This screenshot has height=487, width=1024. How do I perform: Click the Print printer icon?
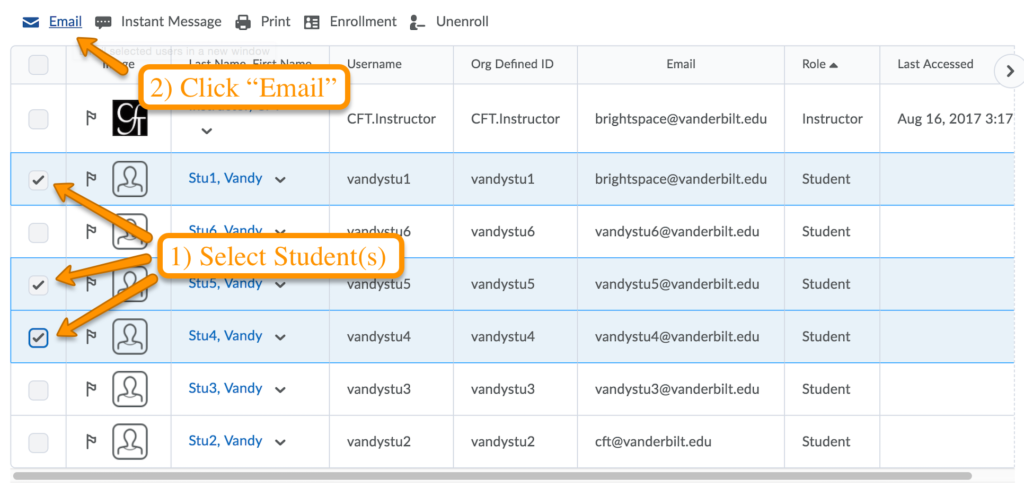click(x=243, y=21)
